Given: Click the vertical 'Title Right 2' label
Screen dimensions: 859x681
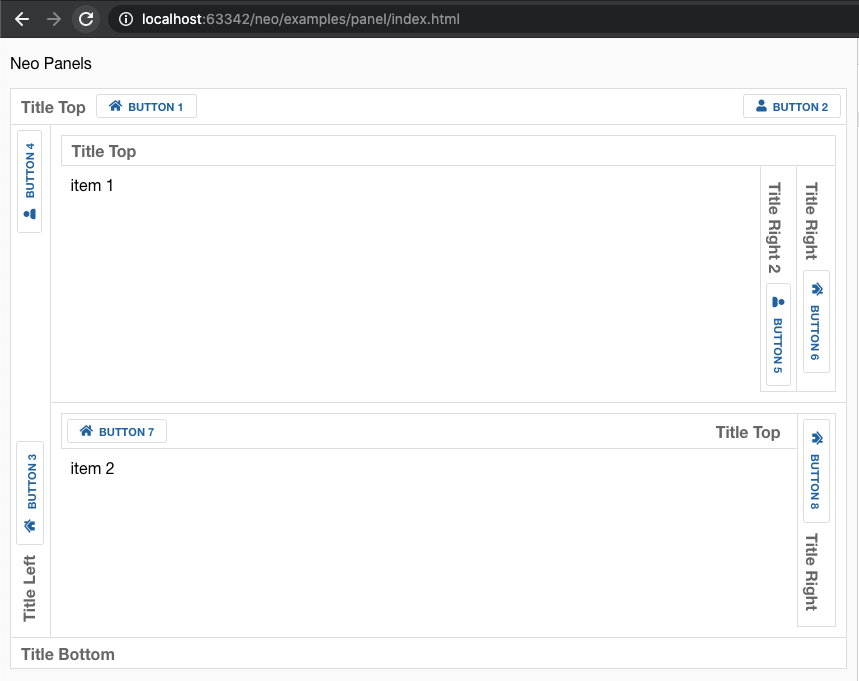Looking at the screenshot, I should click(x=774, y=227).
